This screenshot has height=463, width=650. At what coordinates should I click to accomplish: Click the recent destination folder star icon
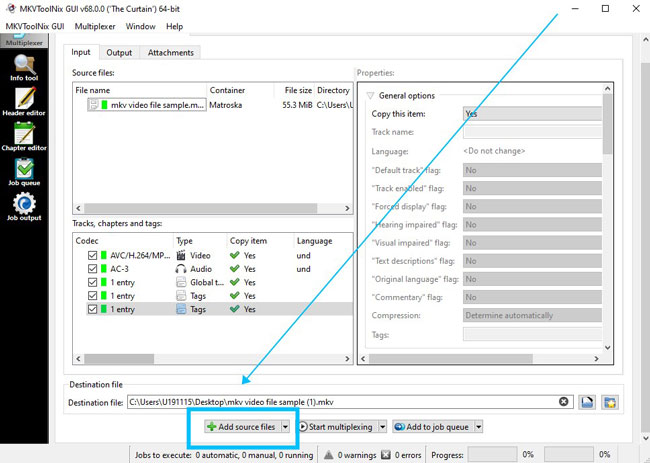point(610,402)
